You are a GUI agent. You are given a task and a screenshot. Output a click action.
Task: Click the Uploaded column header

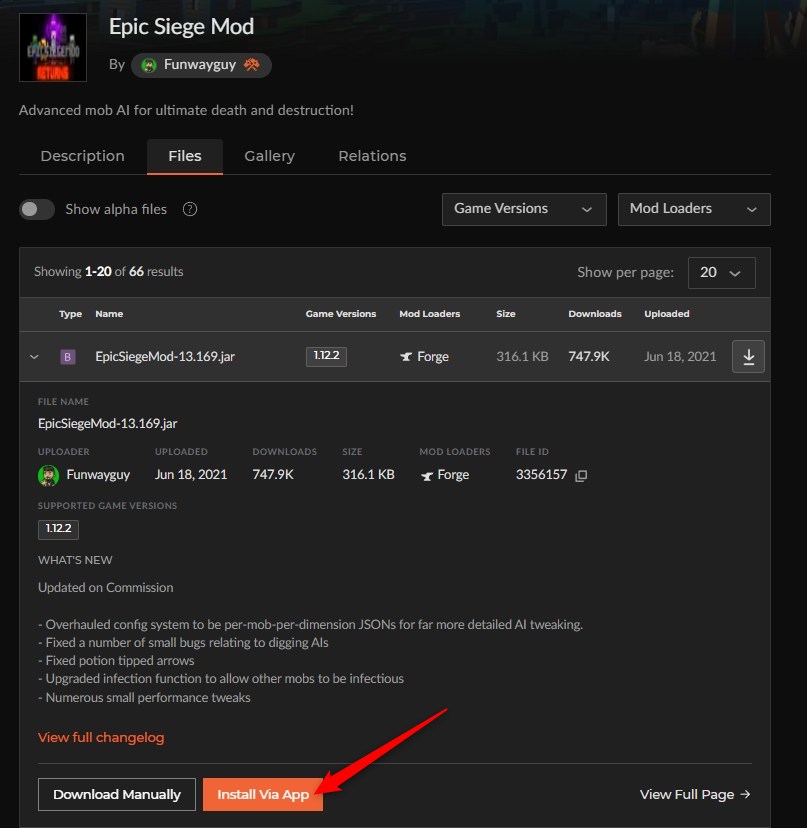point(667,314)
